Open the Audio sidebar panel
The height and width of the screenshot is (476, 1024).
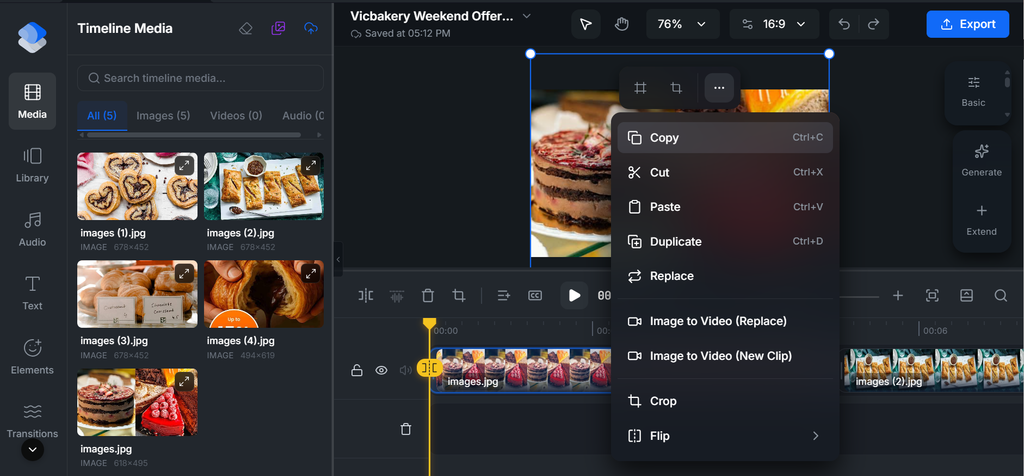(x=32, y=229)
